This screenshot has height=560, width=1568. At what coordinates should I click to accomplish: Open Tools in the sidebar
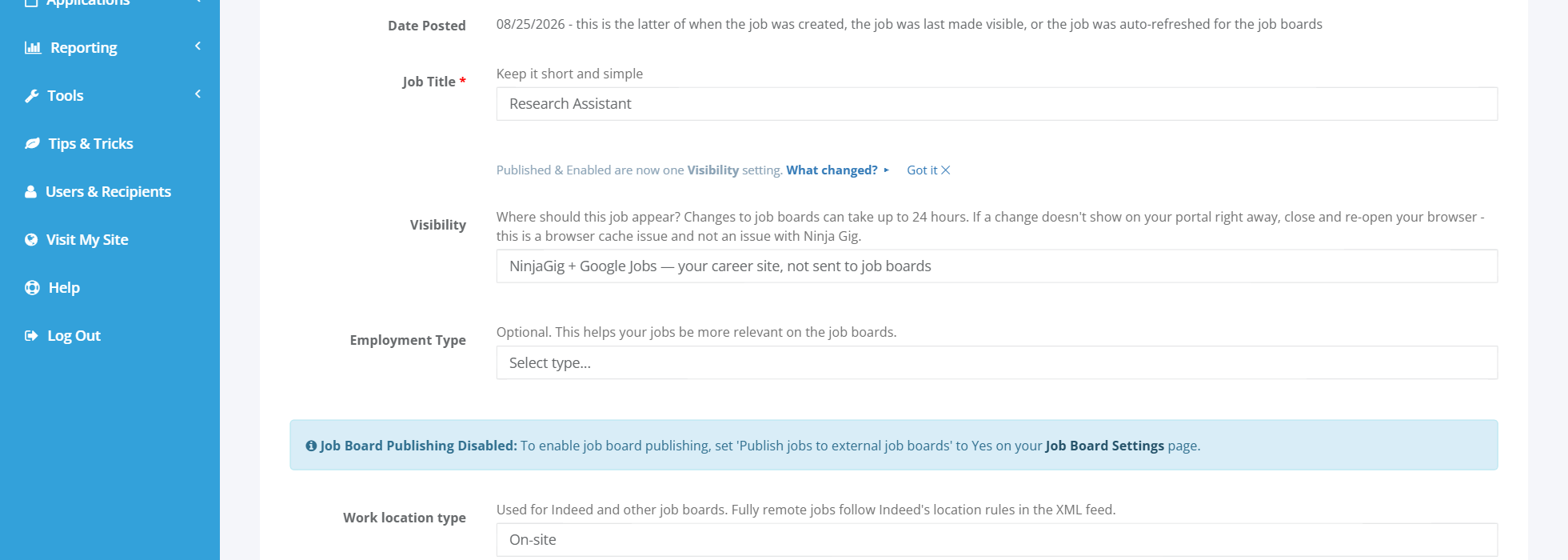(66, 96)
